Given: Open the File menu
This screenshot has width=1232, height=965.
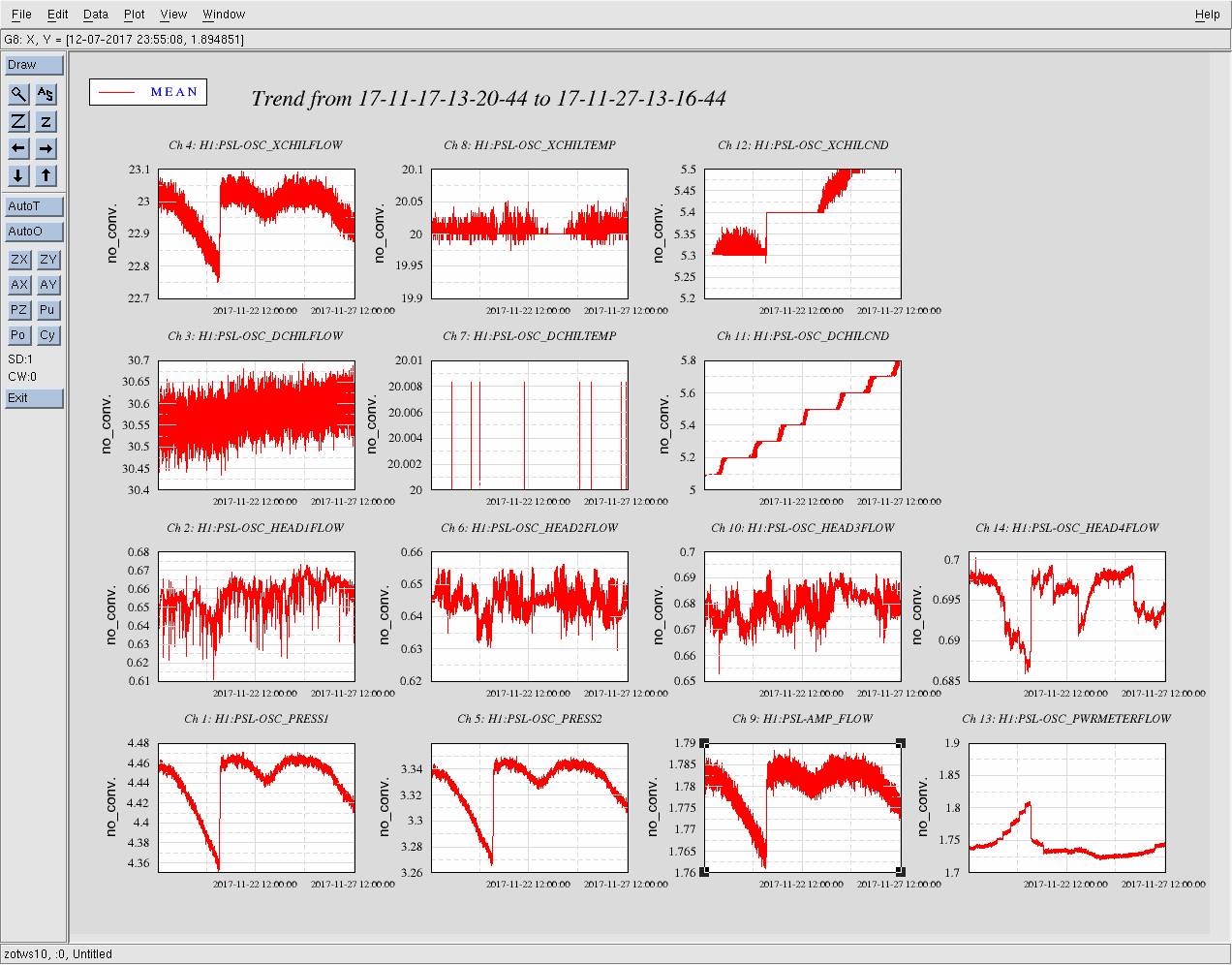Looking at the screenshot, I should (21, 15).
